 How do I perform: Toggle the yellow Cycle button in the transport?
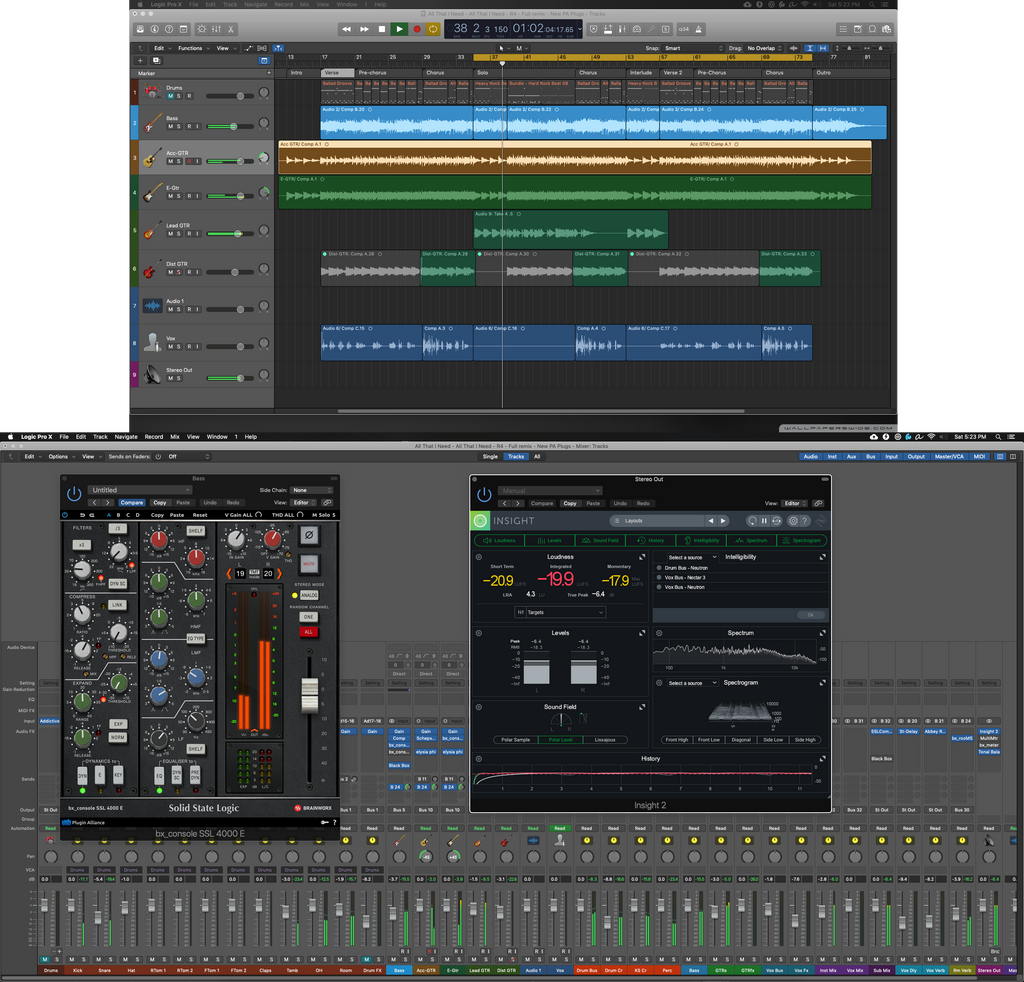432,29
